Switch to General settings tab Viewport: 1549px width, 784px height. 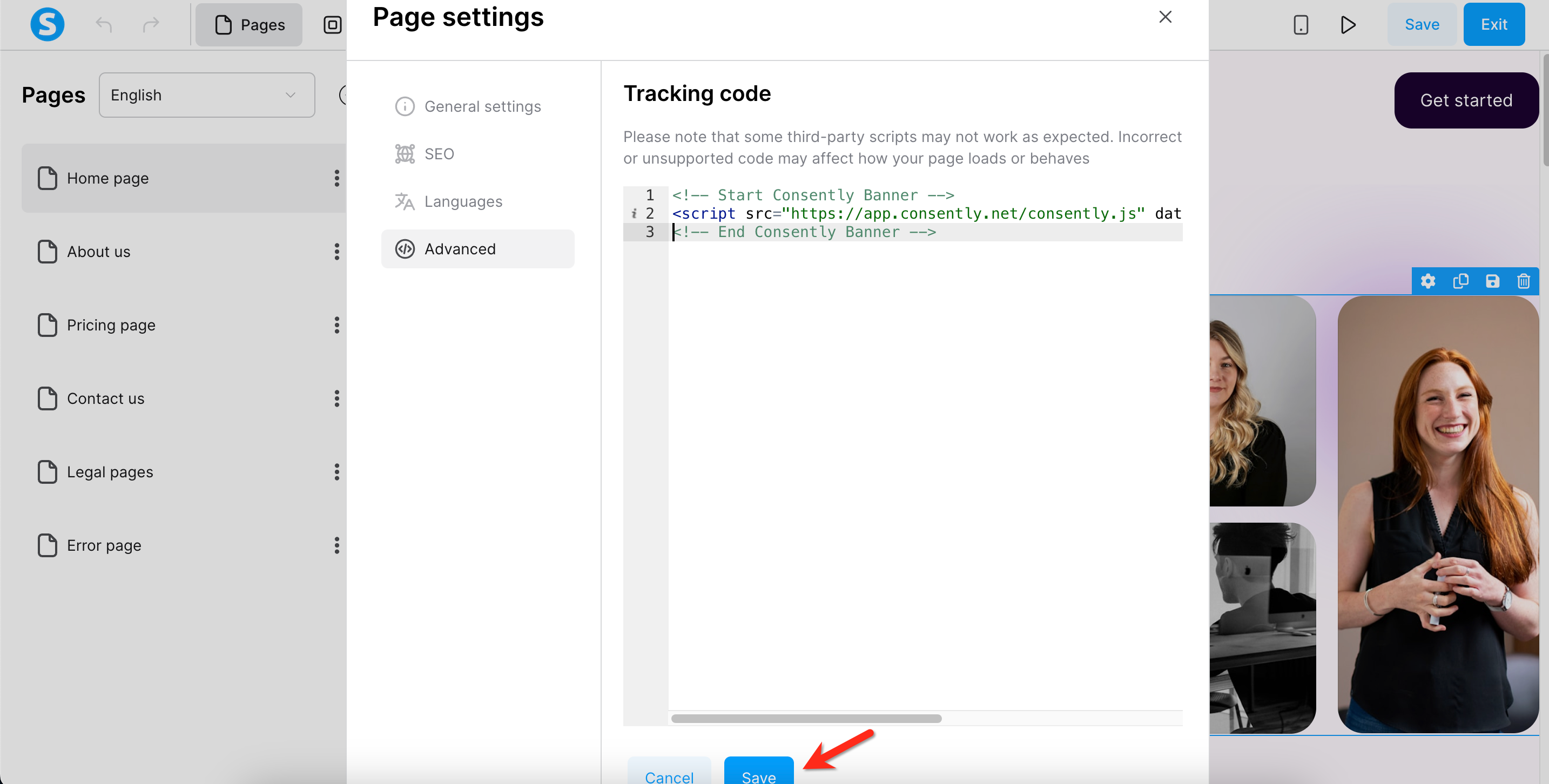(x=482, y=106)
